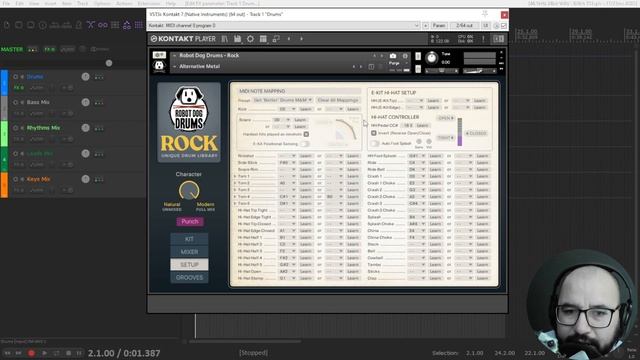640x360 pixels.
Task: Open the MIDI mapping Preset dropdown
Action: click(x=282, y=100)
